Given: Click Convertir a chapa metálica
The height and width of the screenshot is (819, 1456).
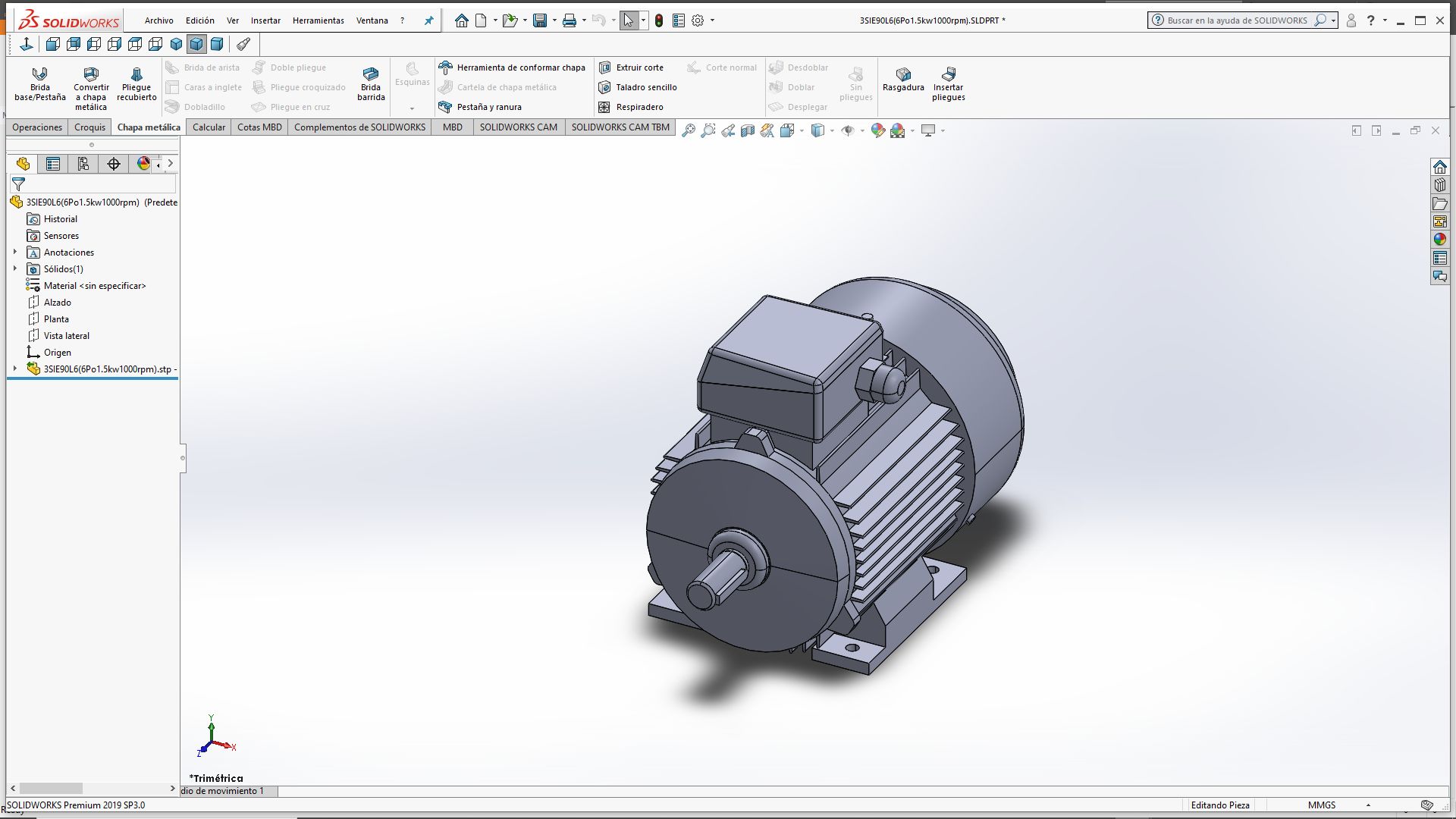Looking at the screenshot, I should point(90,85).
